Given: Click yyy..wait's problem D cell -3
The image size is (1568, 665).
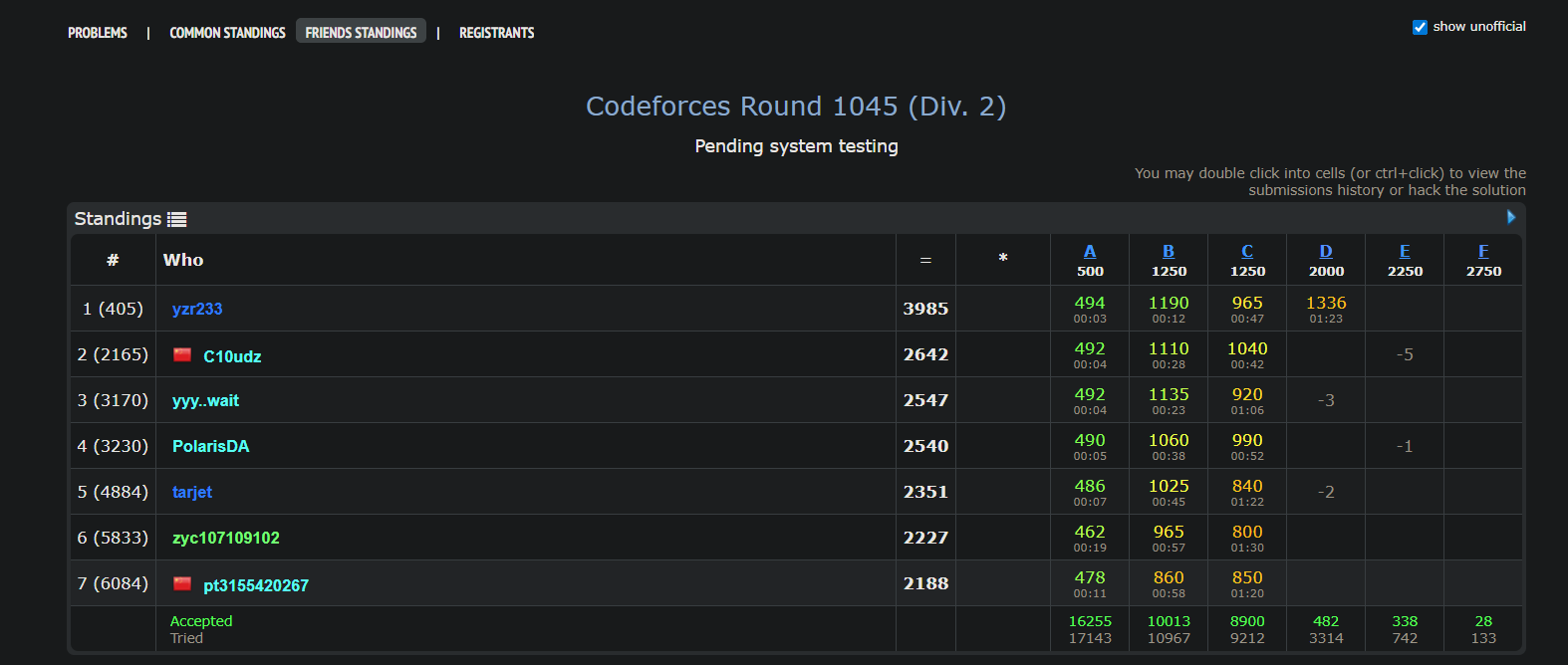Looking at the screenshot, I should [1326, 400].
